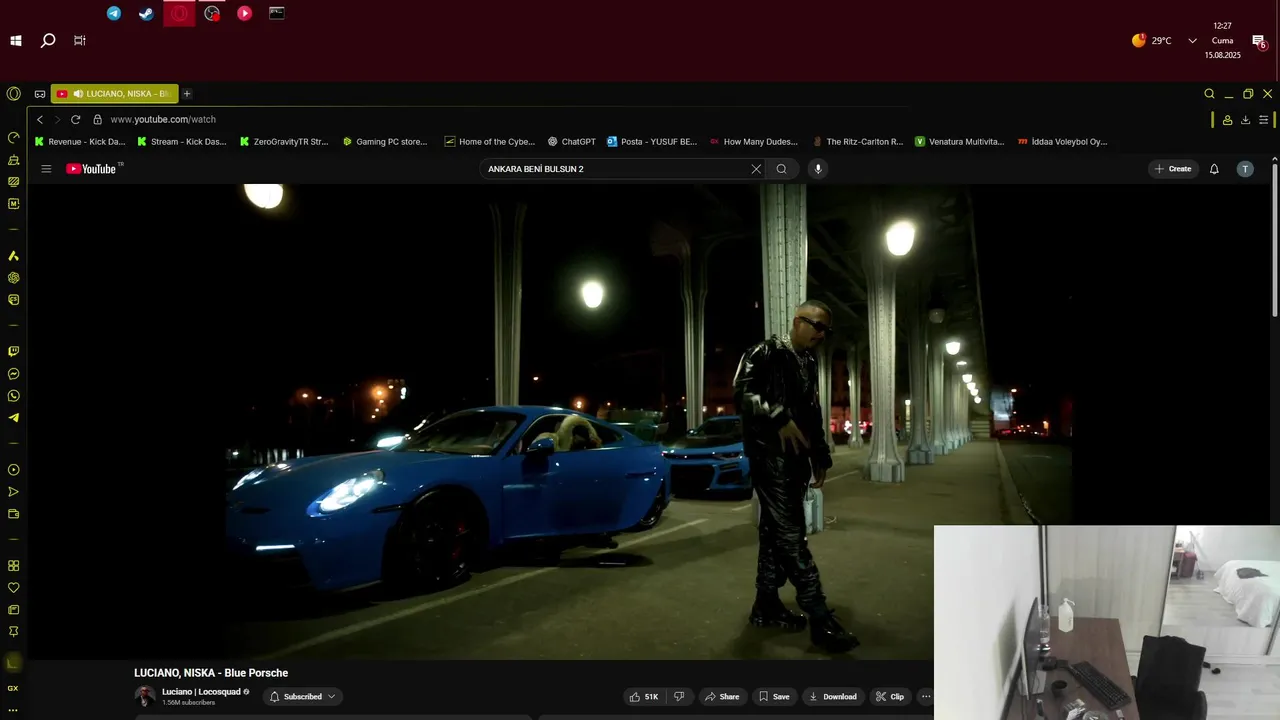The width and height of the screenshot is (1280, 720).
Task: Open the four-squares grid icon in sidebar
Action: (x=13, y=566)
